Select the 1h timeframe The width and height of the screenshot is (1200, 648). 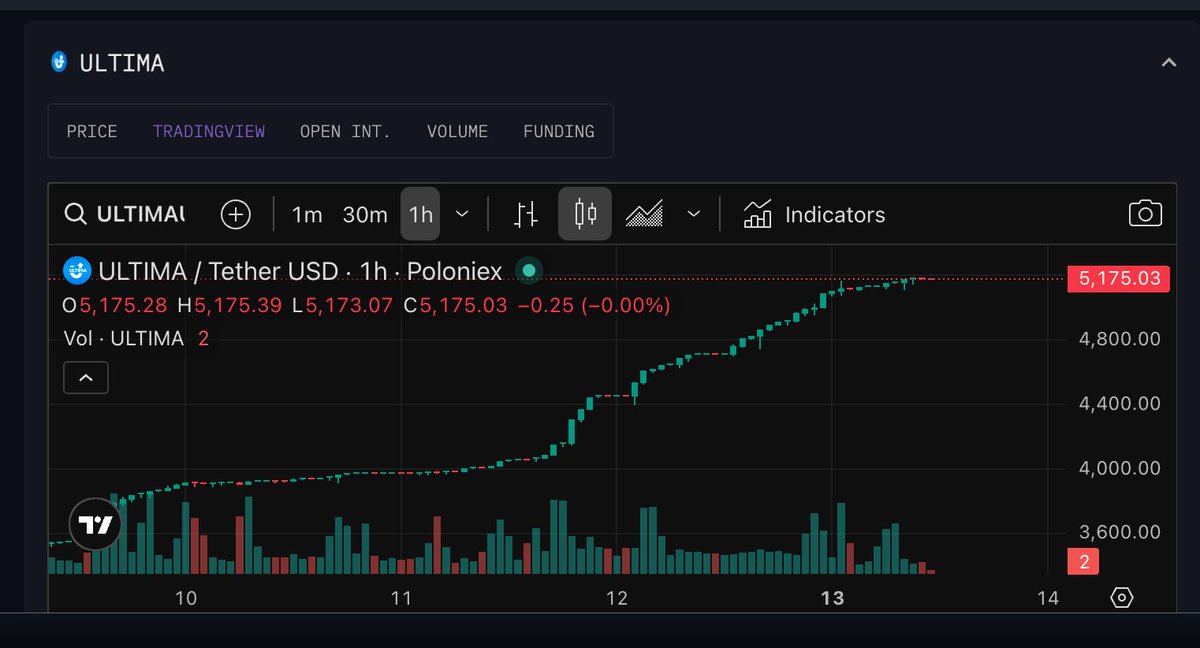point(421,214)
